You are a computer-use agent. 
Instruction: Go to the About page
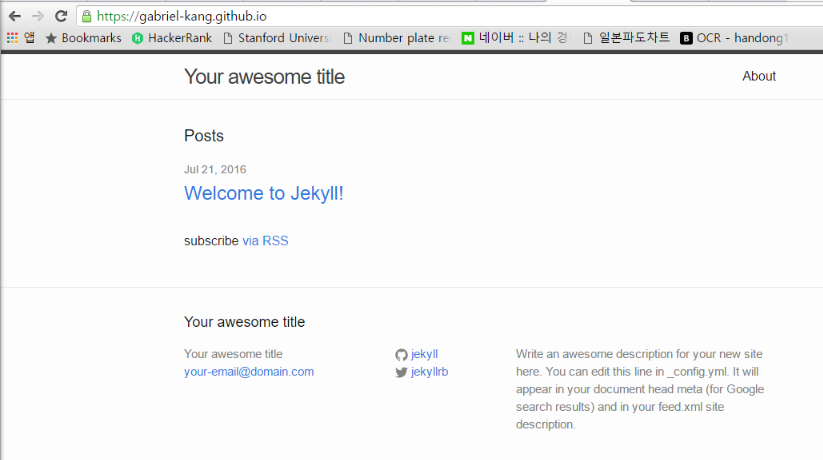tap(759, 76)
